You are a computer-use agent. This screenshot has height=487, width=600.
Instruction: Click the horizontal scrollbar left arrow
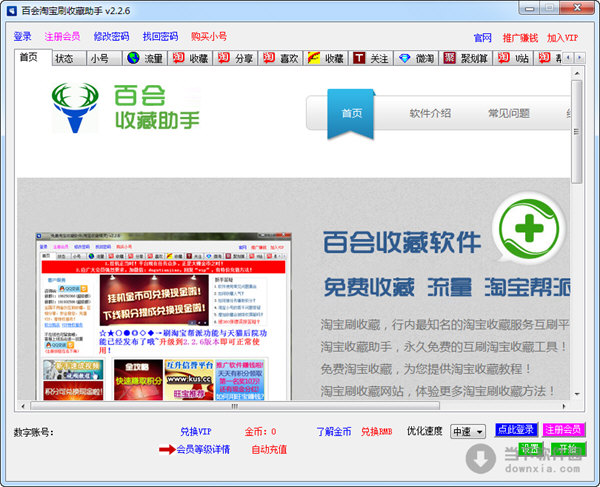coord(23,406)
